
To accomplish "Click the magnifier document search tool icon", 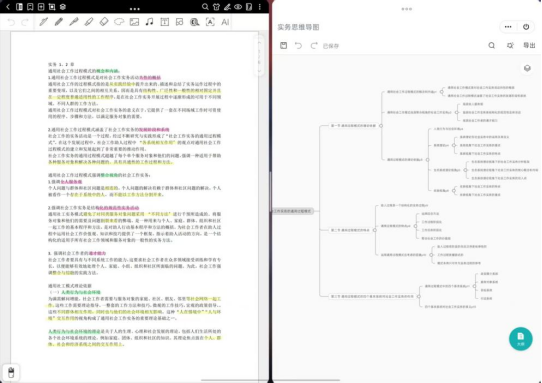I will coord(195,22).
